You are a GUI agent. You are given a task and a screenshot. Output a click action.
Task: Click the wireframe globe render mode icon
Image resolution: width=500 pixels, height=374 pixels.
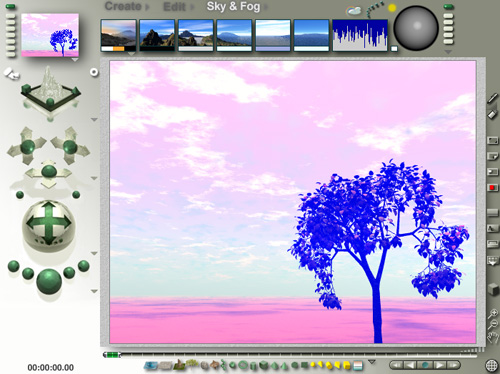point(491,365)
